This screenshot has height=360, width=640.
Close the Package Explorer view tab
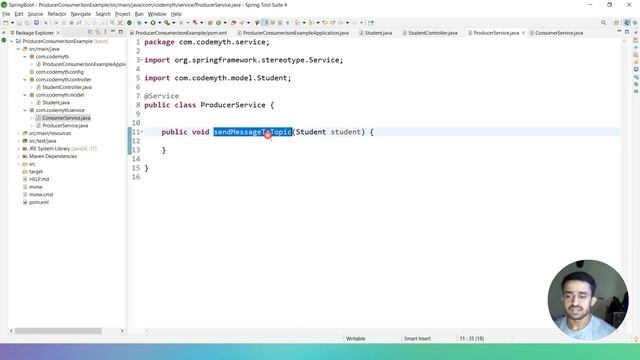coord(58,33)
